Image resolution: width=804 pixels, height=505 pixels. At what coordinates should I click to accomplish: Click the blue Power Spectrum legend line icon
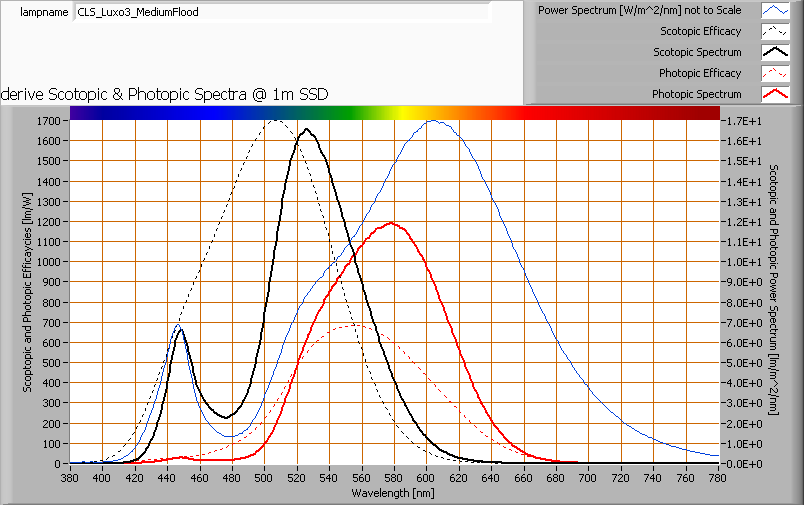[775, 10]
